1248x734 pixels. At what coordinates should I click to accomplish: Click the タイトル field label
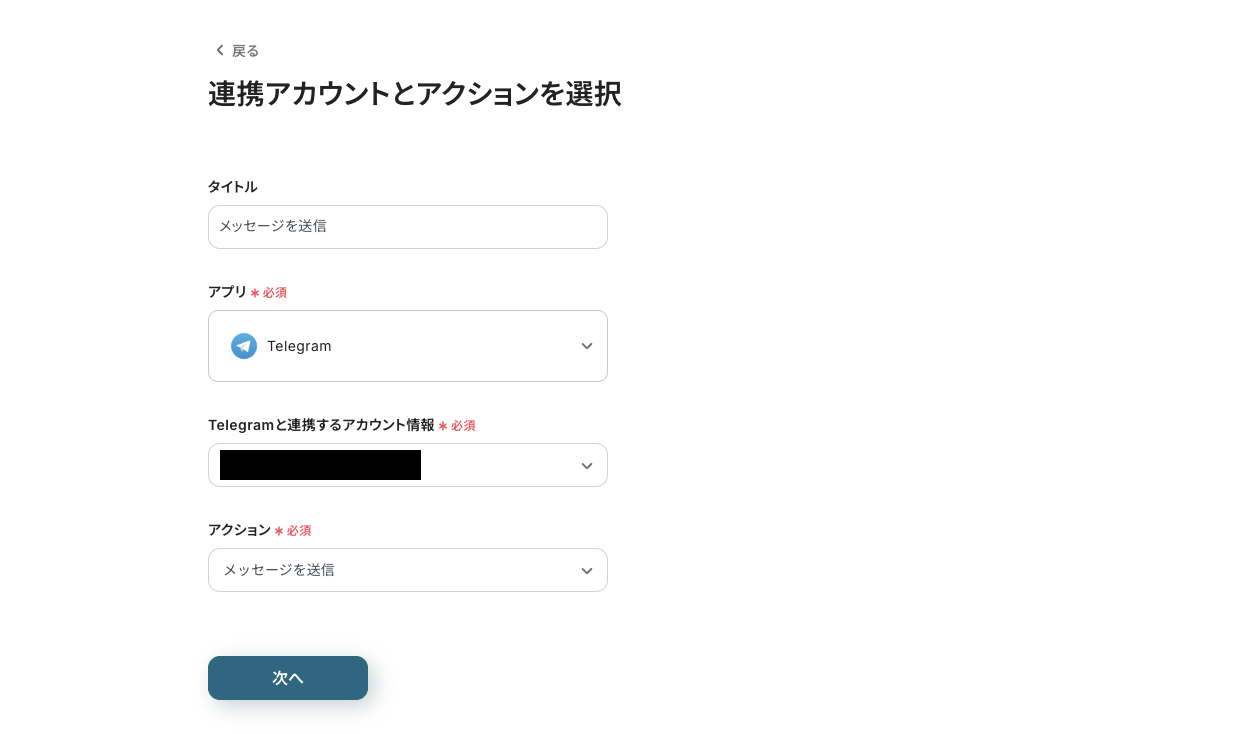pyautogui.click(x=232, y=187)
